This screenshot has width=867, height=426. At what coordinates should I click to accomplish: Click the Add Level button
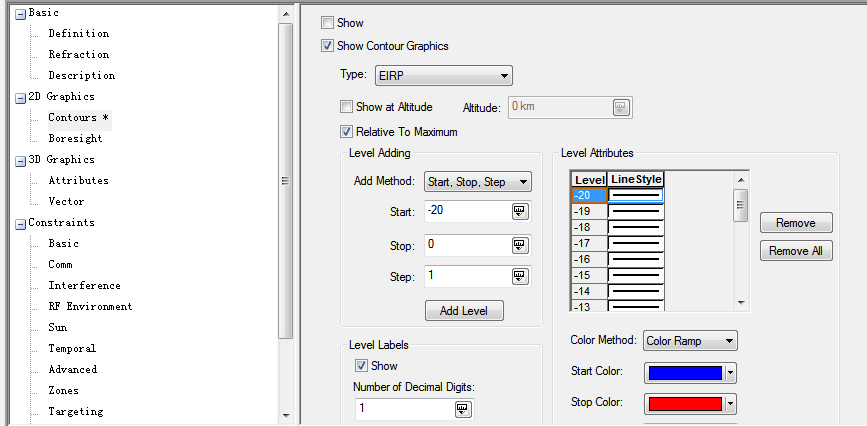point(464,311)
